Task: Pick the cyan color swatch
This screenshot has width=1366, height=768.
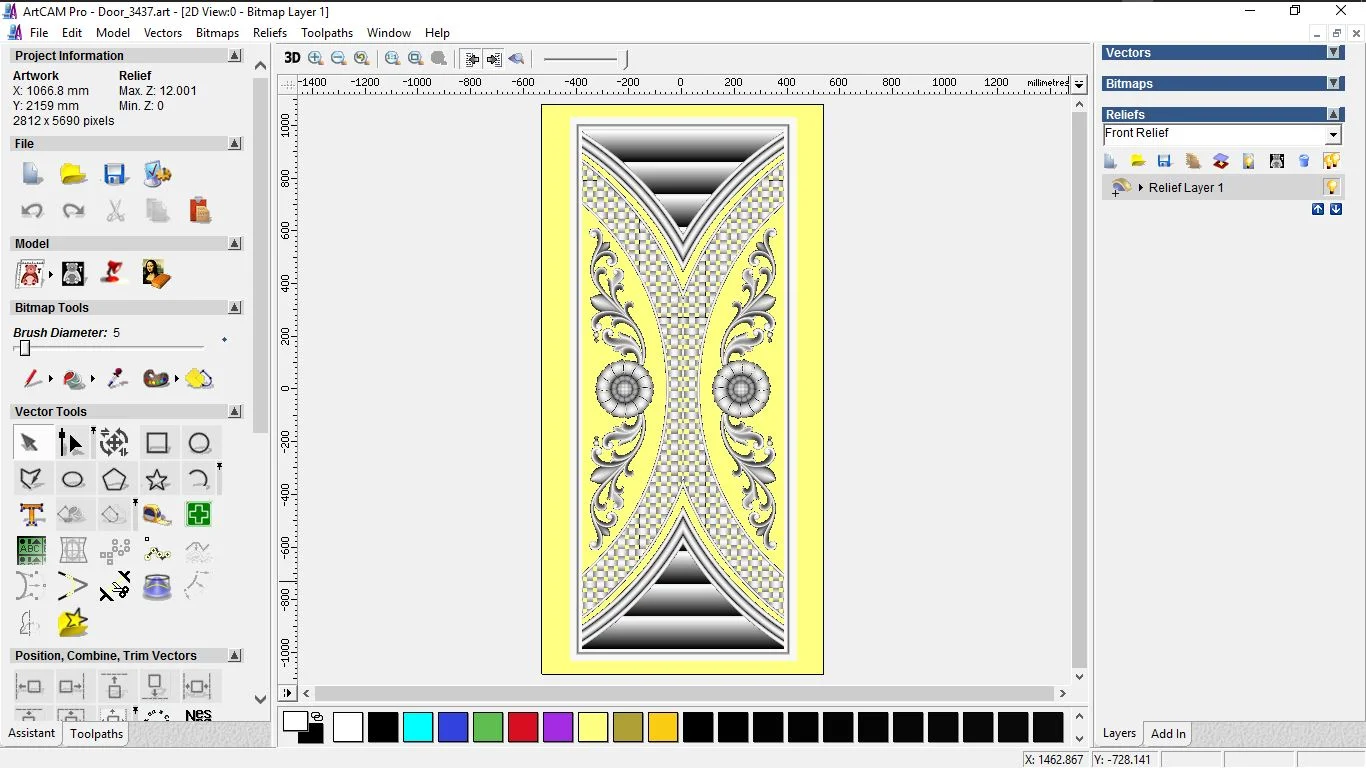Action: (x=418, y=727)
